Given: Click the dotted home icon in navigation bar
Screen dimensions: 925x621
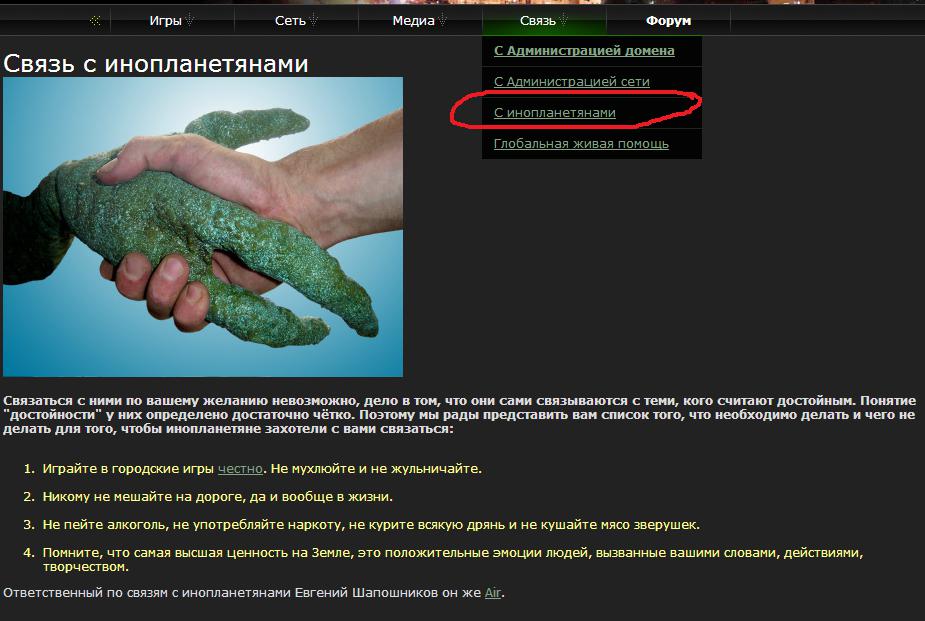Looking at the screenshot, I should (x=95, y=21).
